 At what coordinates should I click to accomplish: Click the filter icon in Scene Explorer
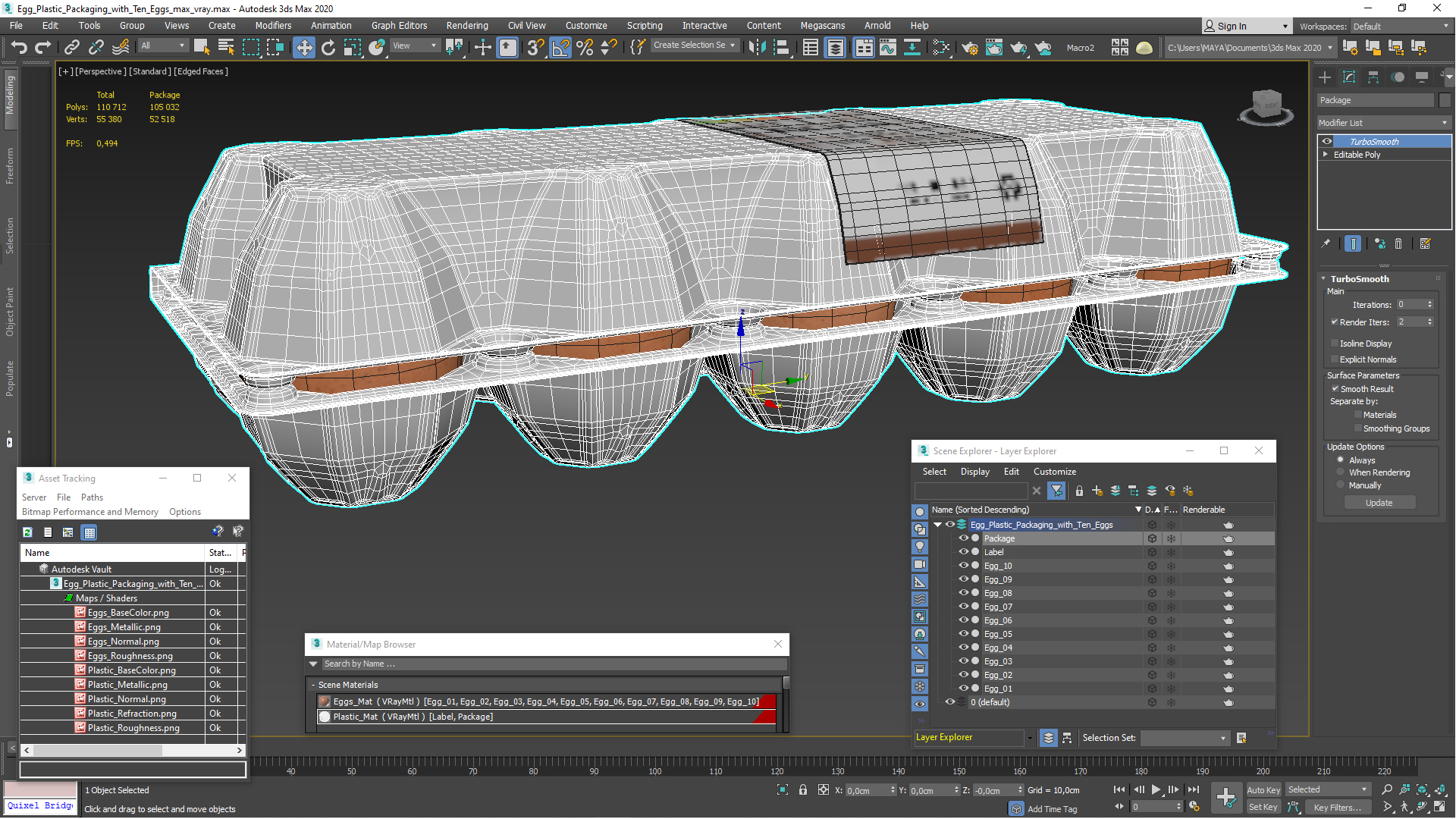1057,491
